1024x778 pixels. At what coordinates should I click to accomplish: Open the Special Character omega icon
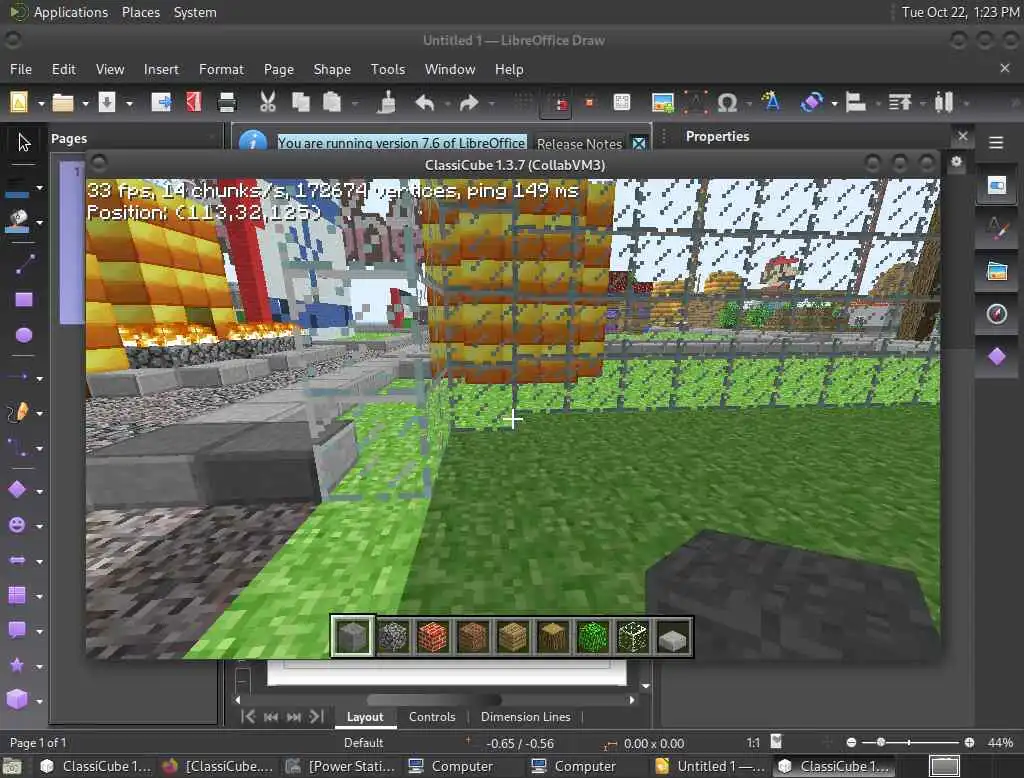tap(727, 103)
